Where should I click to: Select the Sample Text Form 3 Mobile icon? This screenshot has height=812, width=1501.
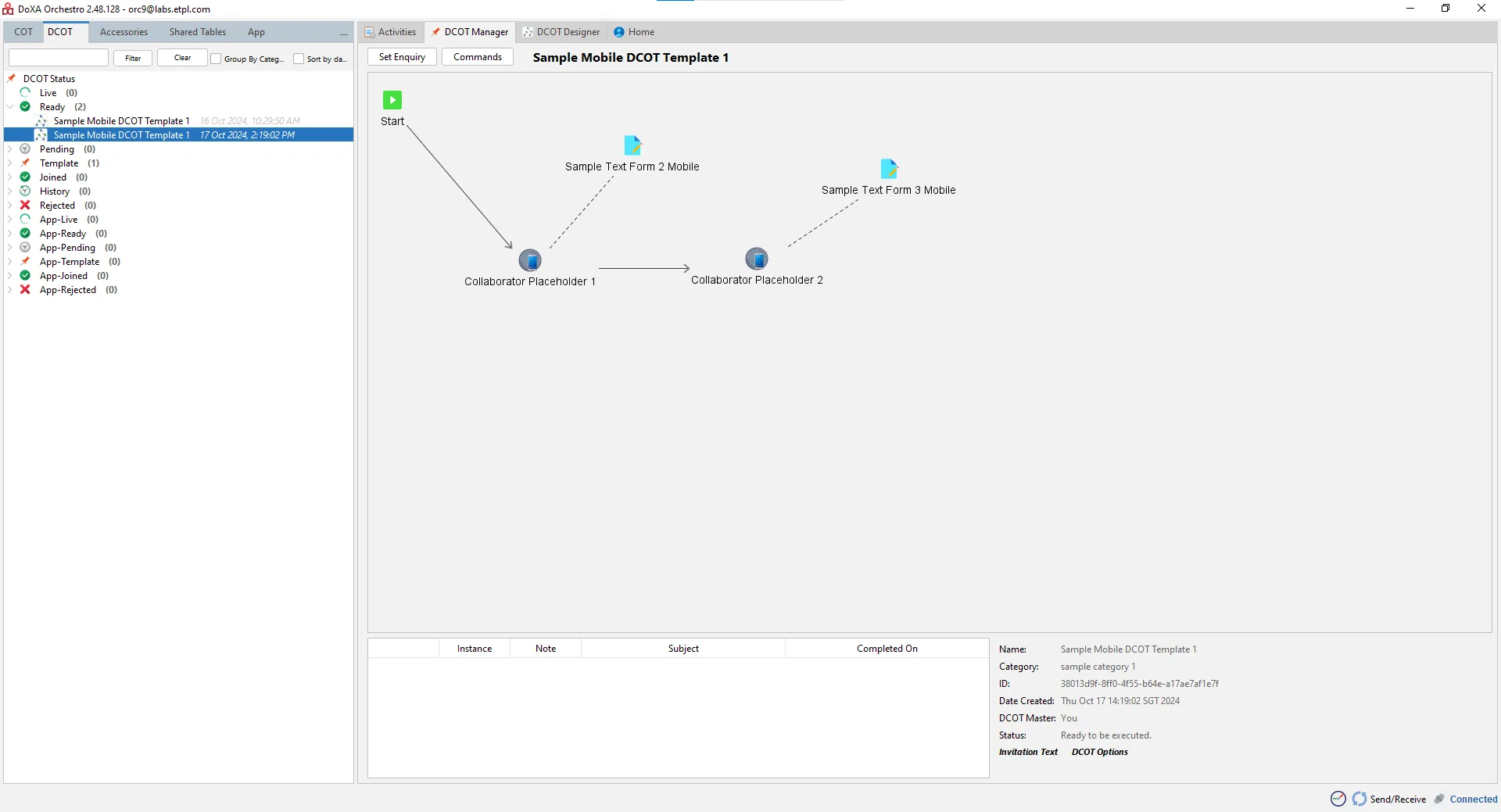pos(889,169)
